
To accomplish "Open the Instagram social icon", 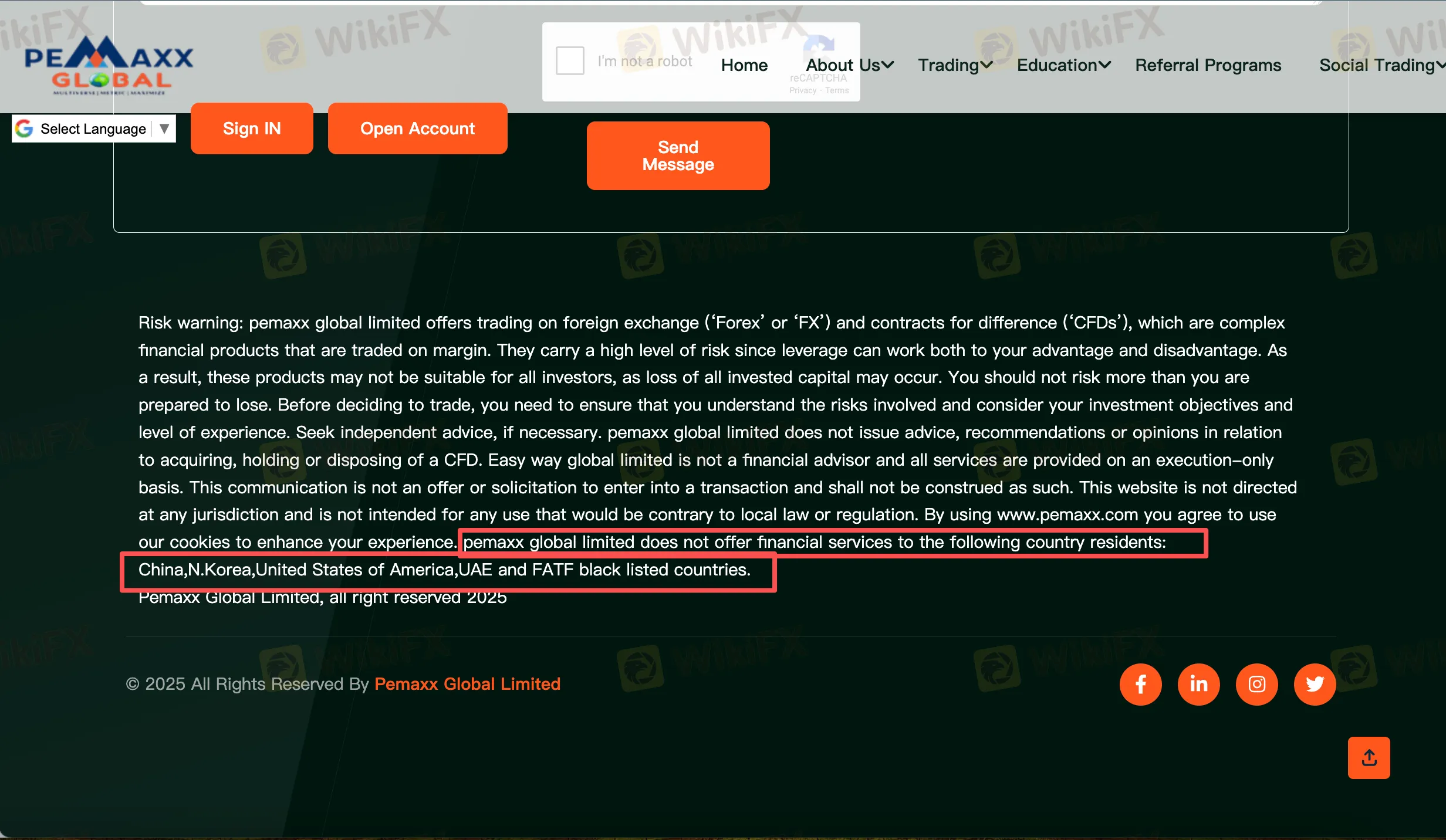I will click(x=1256, y=684).
